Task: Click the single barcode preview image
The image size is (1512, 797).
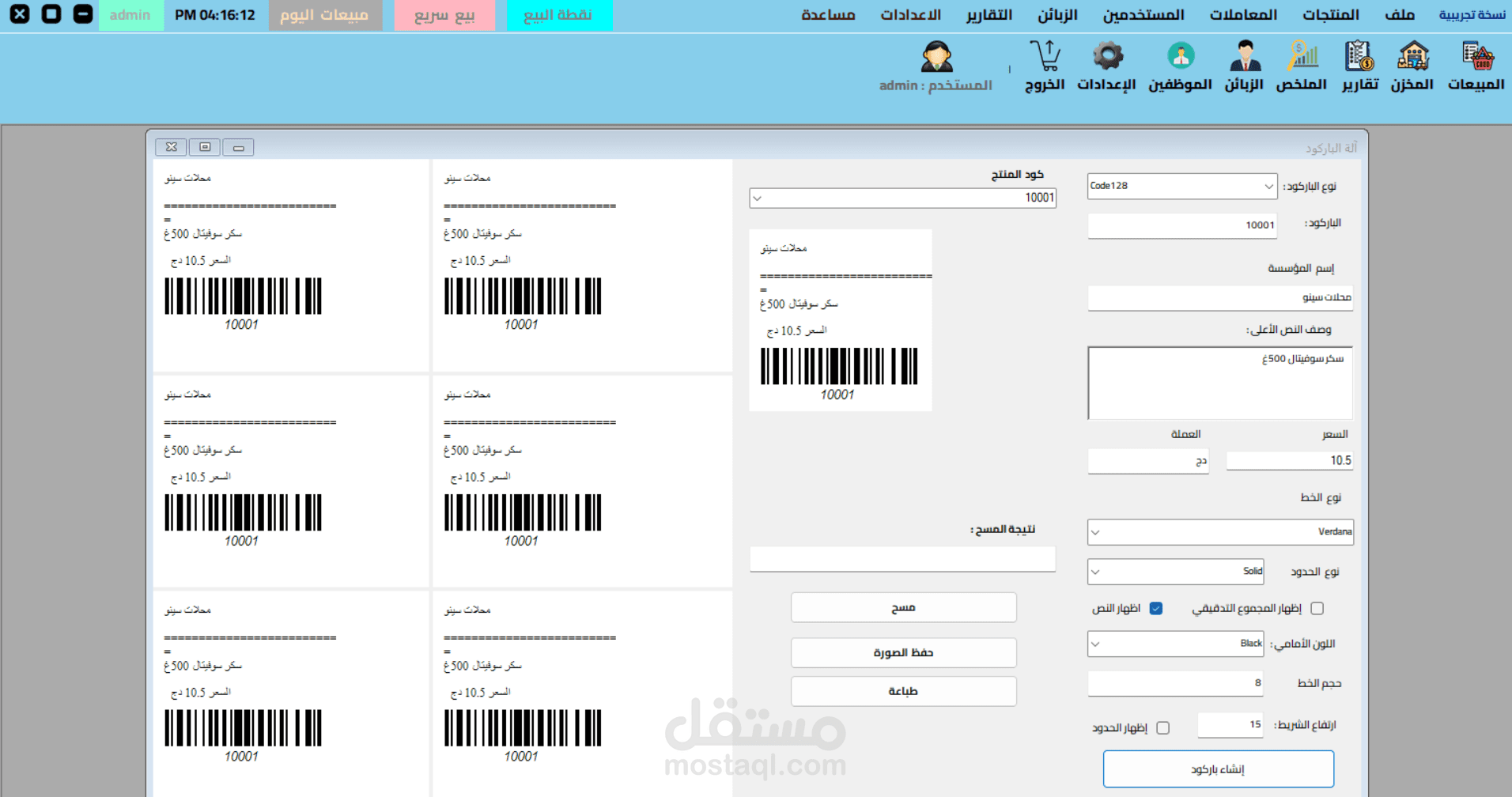Action: point(840,320)
